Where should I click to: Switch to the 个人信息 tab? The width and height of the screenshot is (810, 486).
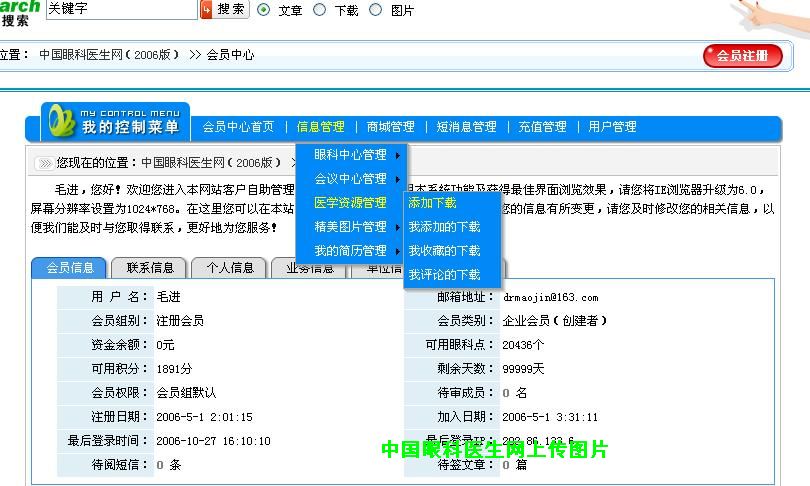(229, 268)
